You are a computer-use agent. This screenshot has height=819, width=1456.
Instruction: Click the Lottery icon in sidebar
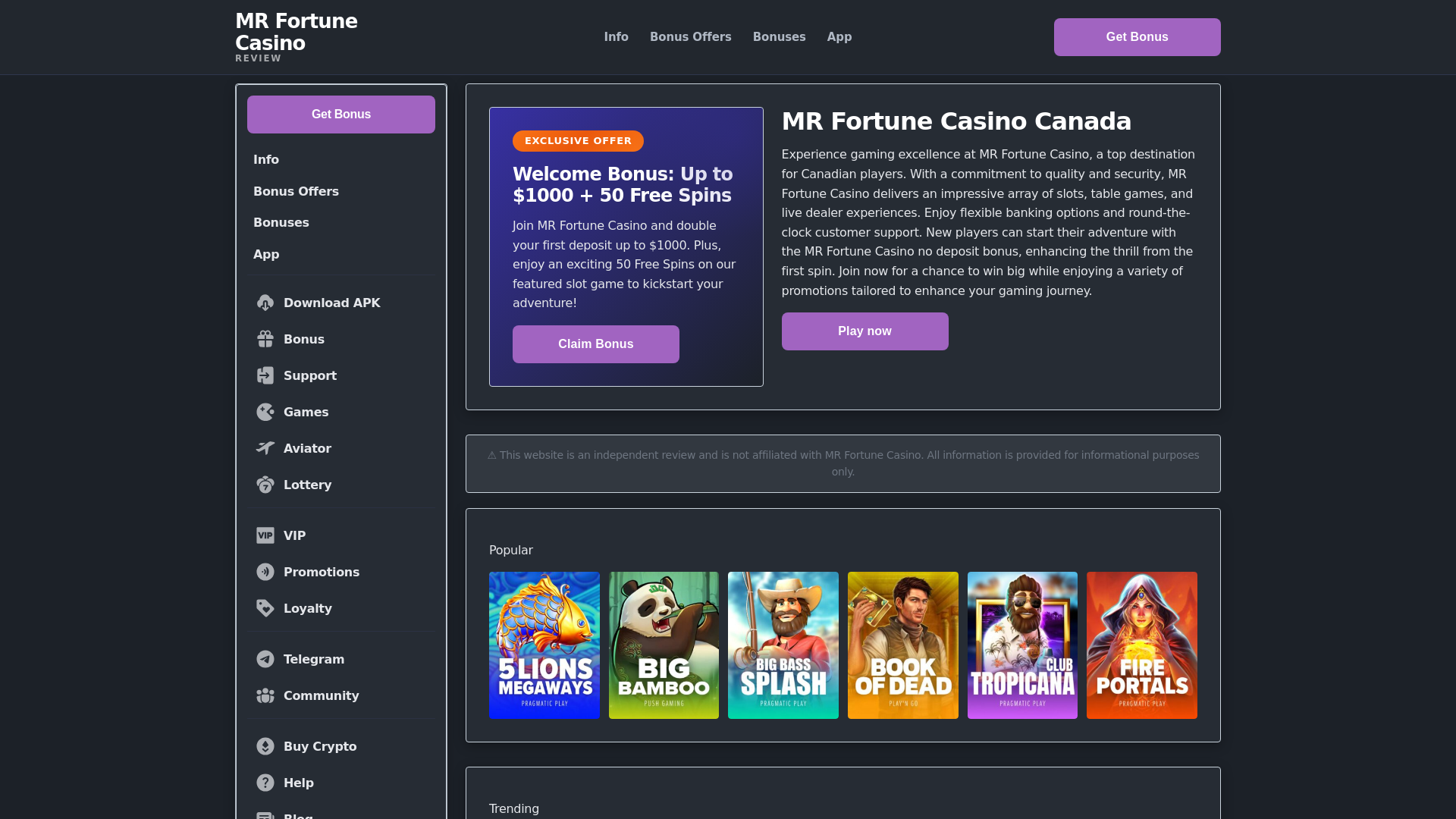point(265,485)
